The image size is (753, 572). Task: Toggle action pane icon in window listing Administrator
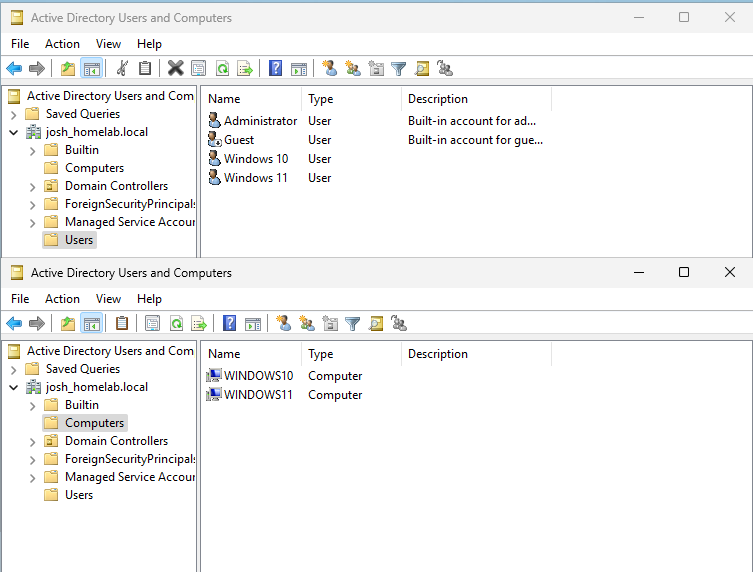(x=299, y=69)
